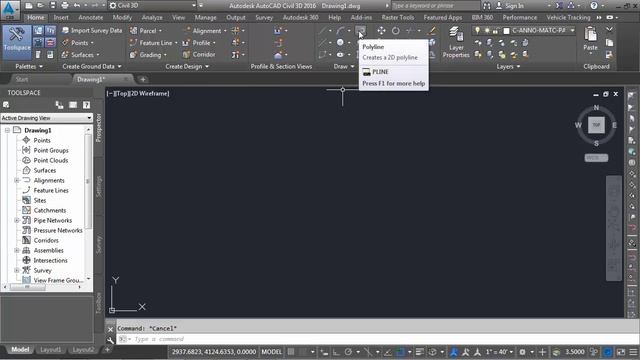Click the Undo arrow icon
The height and width of the screenshot is (360, 640).
pyautogui.click(x=77, y=5)
